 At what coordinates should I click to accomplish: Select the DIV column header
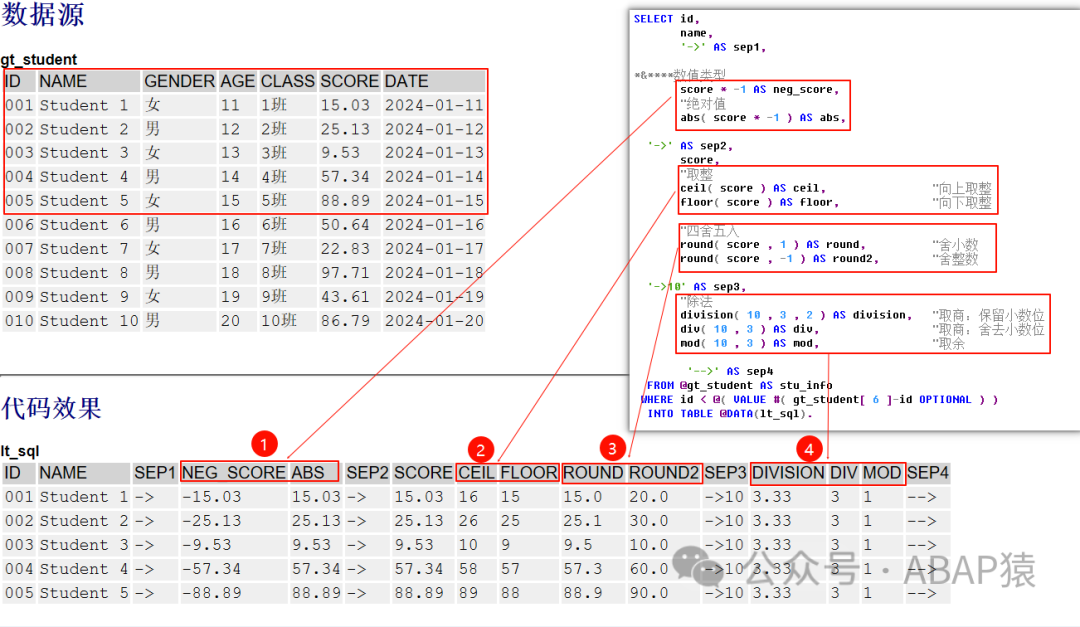click(843, 473)
